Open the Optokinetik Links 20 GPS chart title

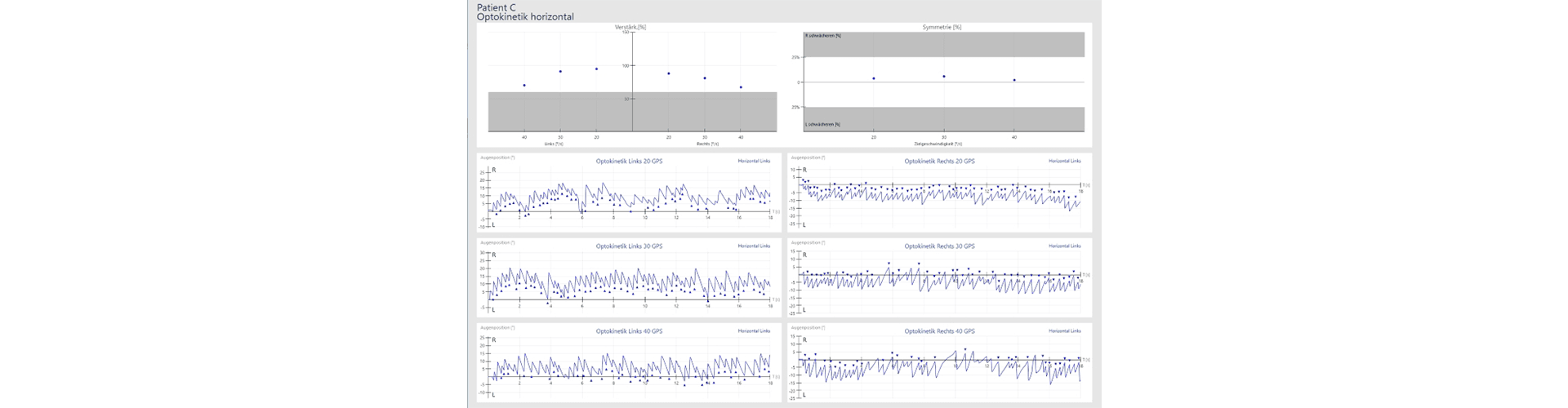(x=629, y=162)
